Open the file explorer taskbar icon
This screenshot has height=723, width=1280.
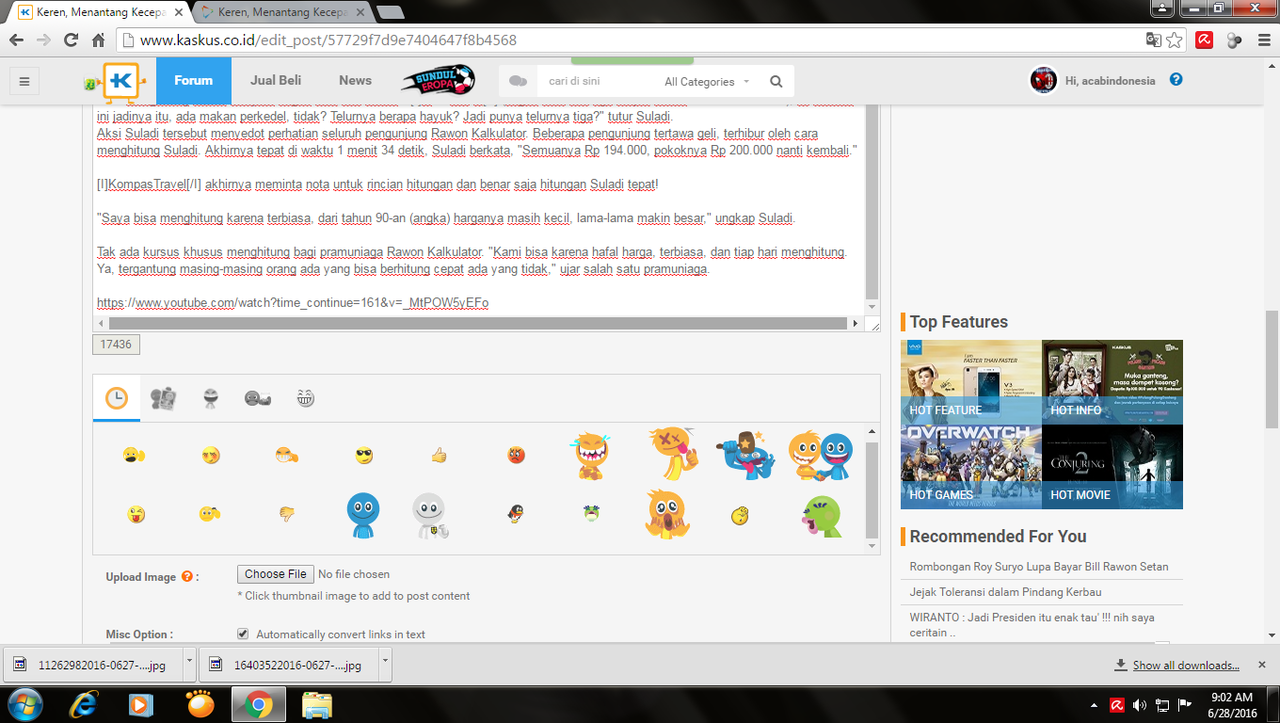[x=317, y=705]
